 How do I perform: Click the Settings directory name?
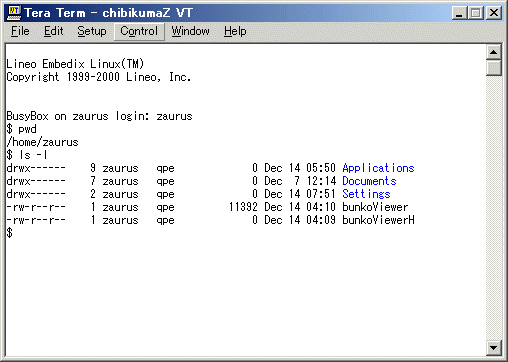(366, 194)
